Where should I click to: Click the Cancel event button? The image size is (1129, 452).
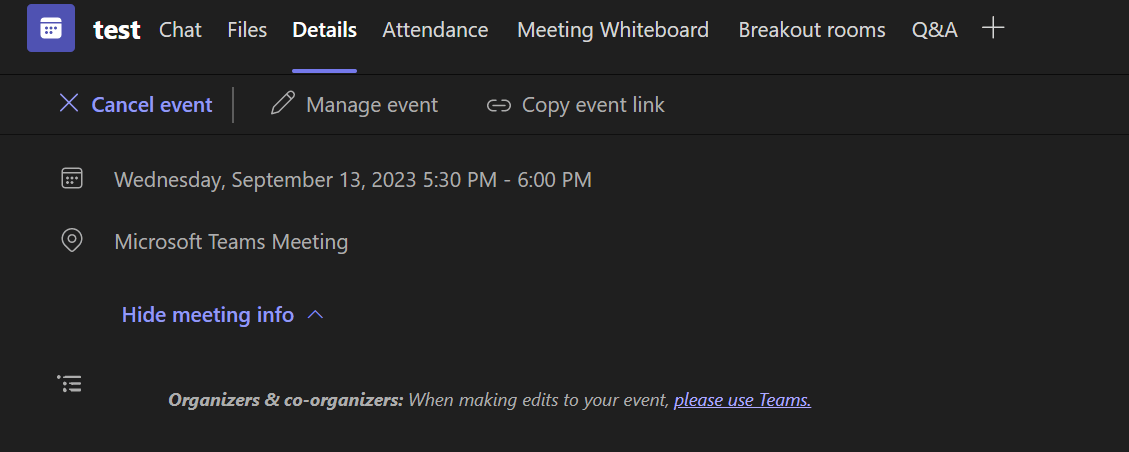click(x=151, y=104)
